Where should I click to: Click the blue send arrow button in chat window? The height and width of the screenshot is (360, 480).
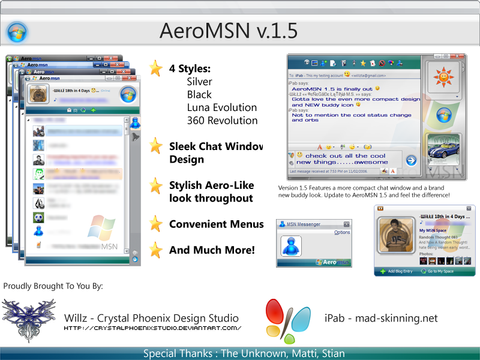(x=411, y=160)
